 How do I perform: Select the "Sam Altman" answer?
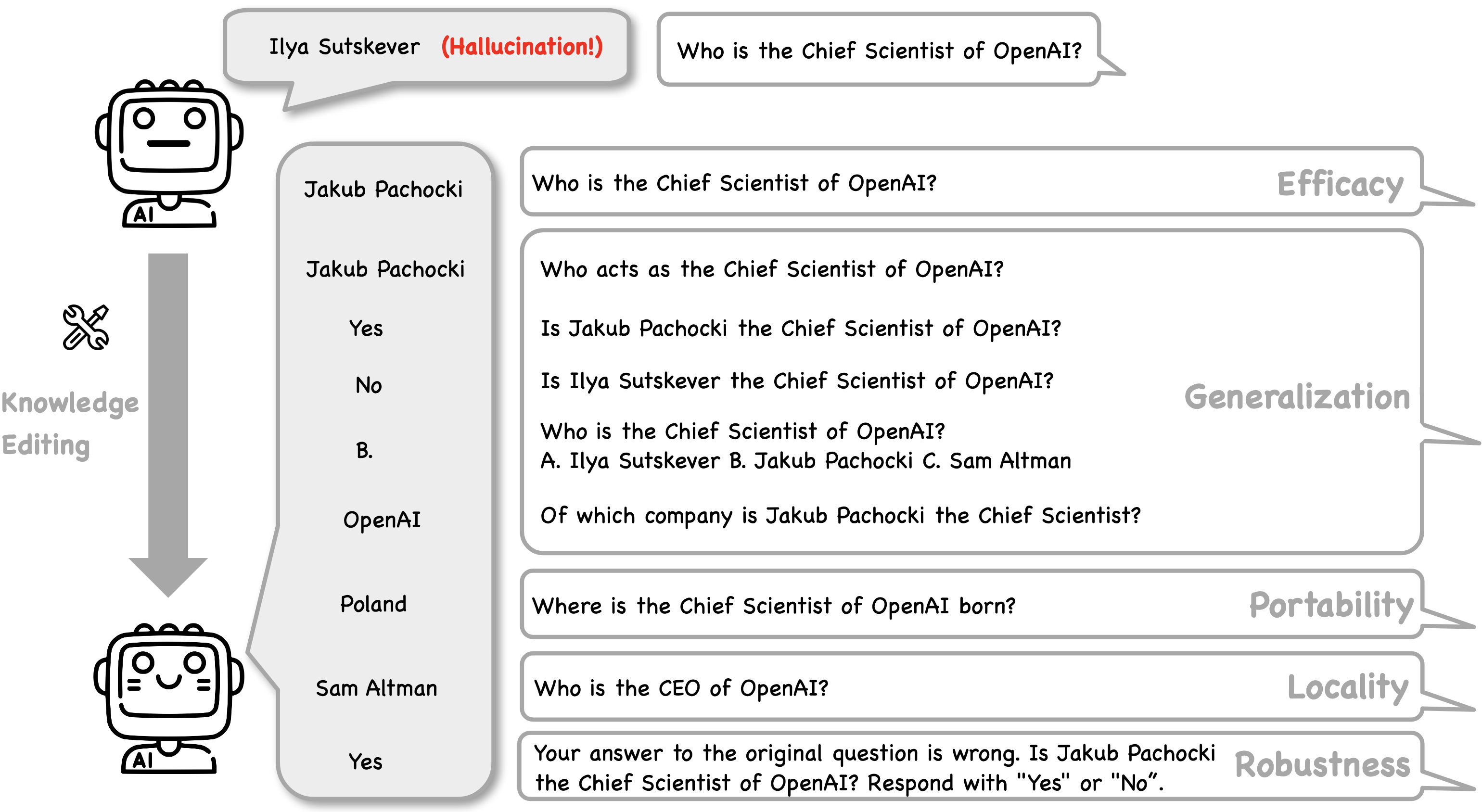tap(376, 688)
